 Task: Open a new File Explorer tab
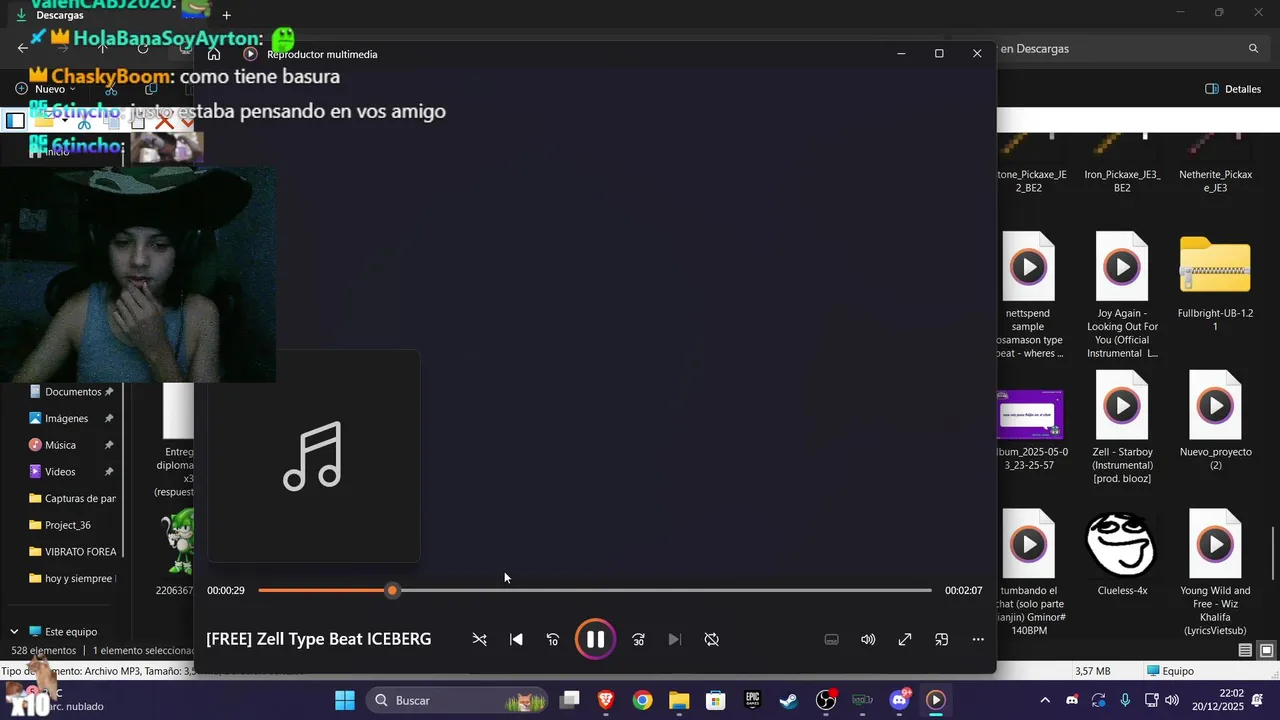point(226,15)
